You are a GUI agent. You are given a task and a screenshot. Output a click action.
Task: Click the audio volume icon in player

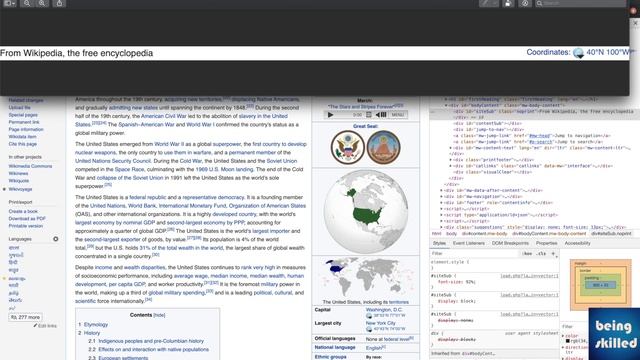[381, 115]
